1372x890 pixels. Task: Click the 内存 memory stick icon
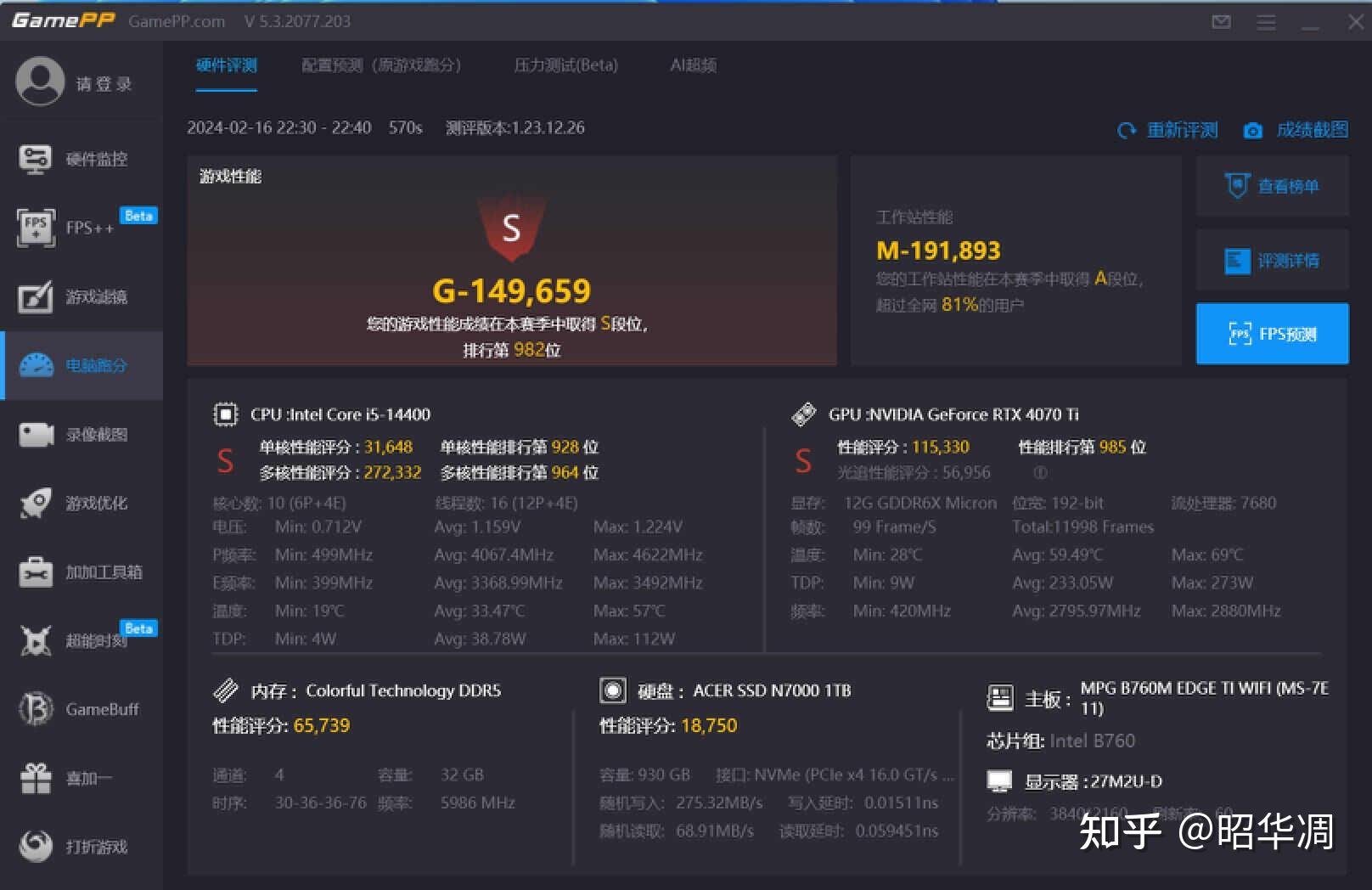225,690
